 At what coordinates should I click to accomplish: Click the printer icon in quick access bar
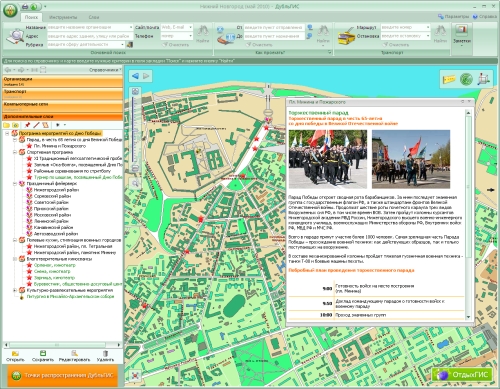click(25, 6)
